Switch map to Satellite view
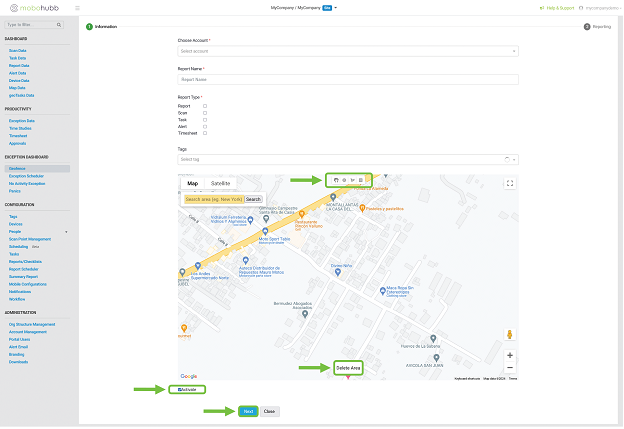 [x=220, y=184]
